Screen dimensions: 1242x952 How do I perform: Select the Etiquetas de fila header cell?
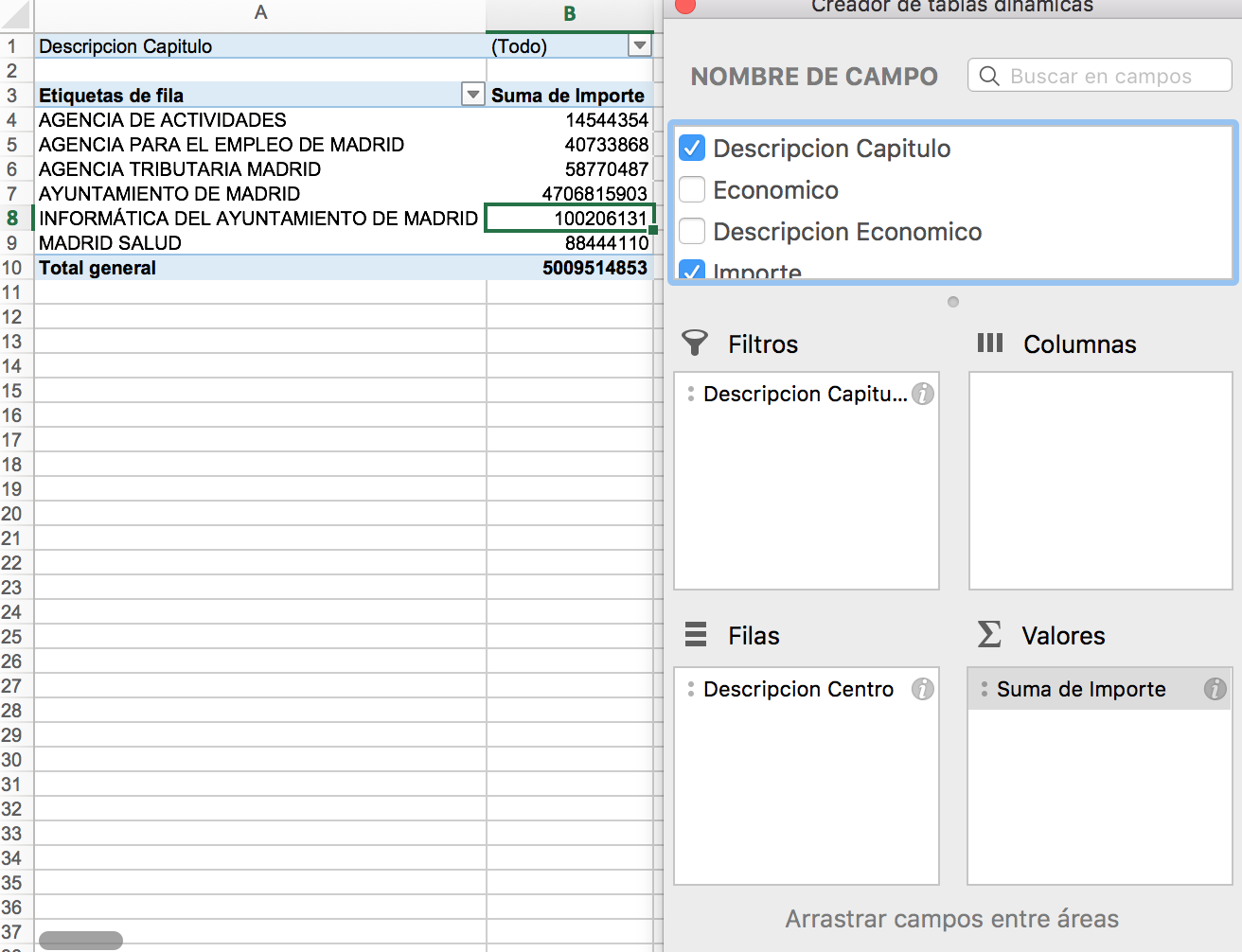pyautogui.click(x=260, y=95)
